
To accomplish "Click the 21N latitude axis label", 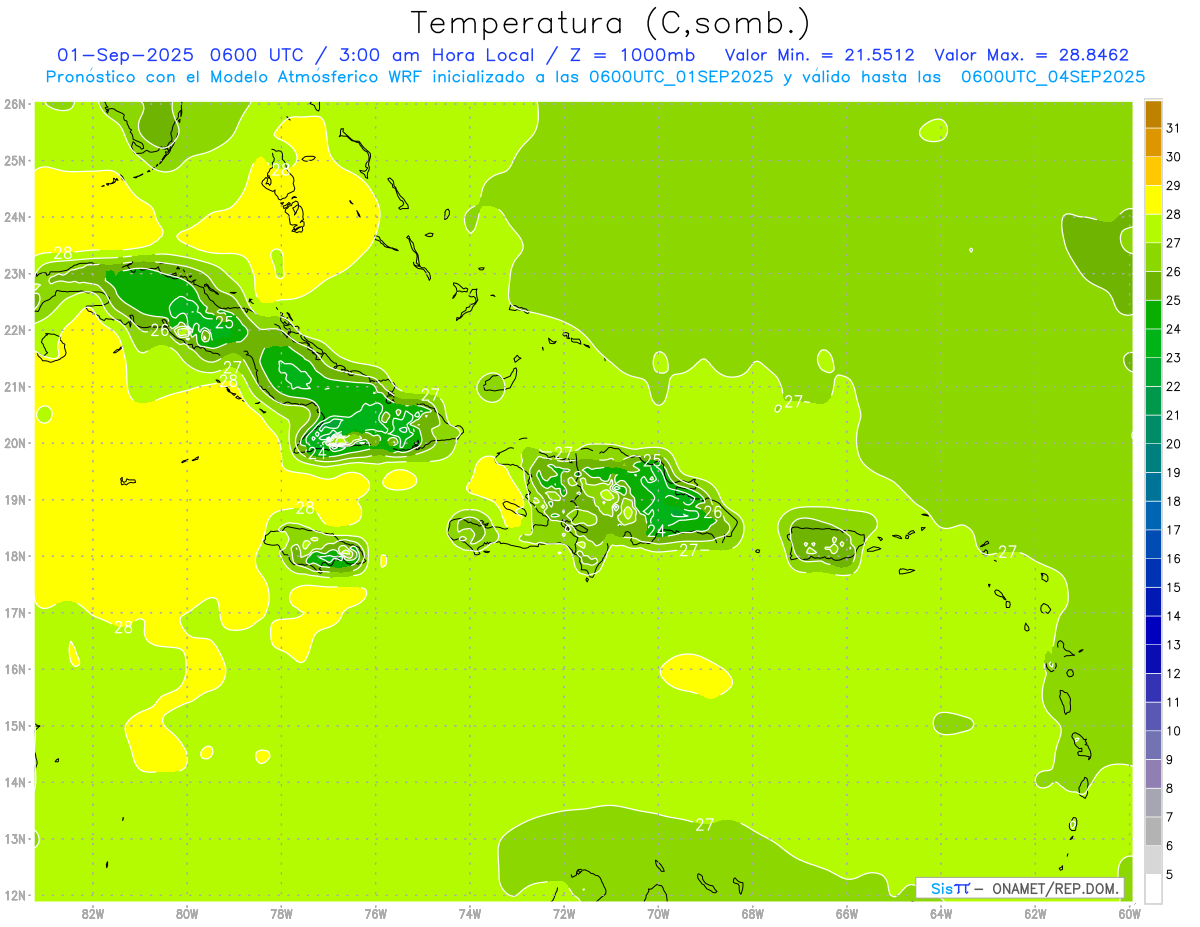I will click(x=14, y=386).
